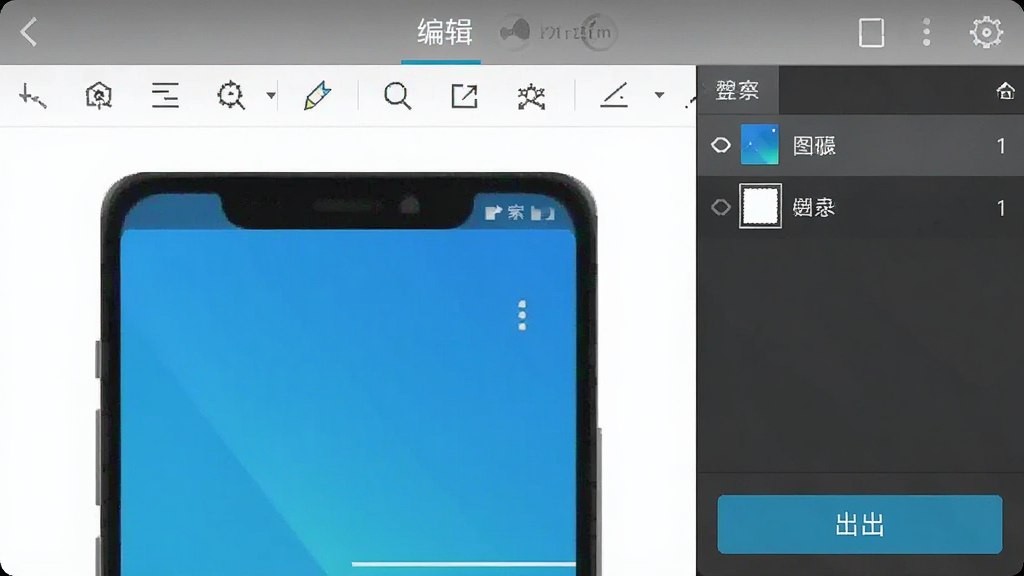The image size is (1024, 576).
Task: Toggle visibility of the white layer
Action: pos(721,207)
